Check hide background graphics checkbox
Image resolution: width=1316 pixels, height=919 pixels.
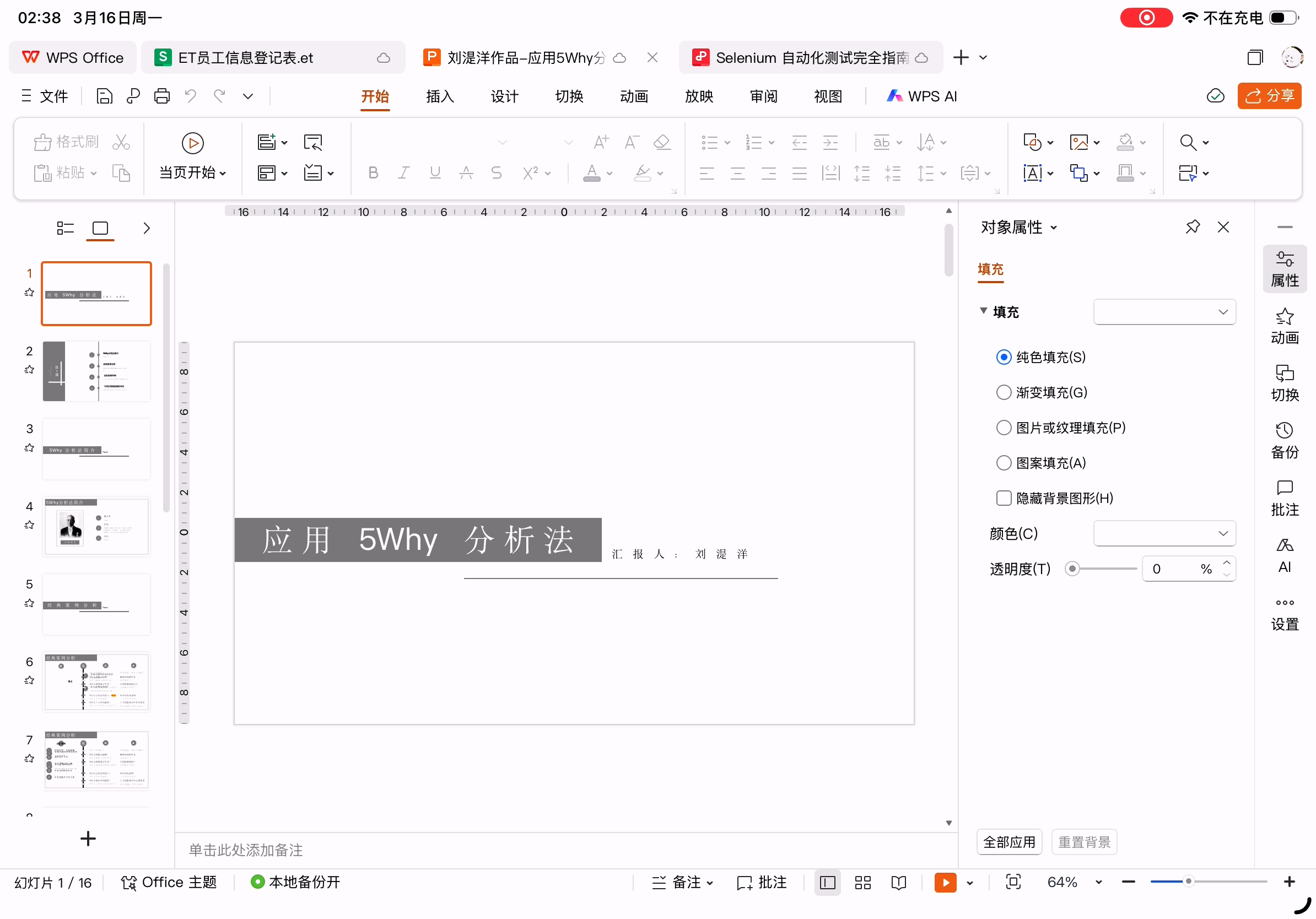pyautogui.click(x=1003, y=499)
